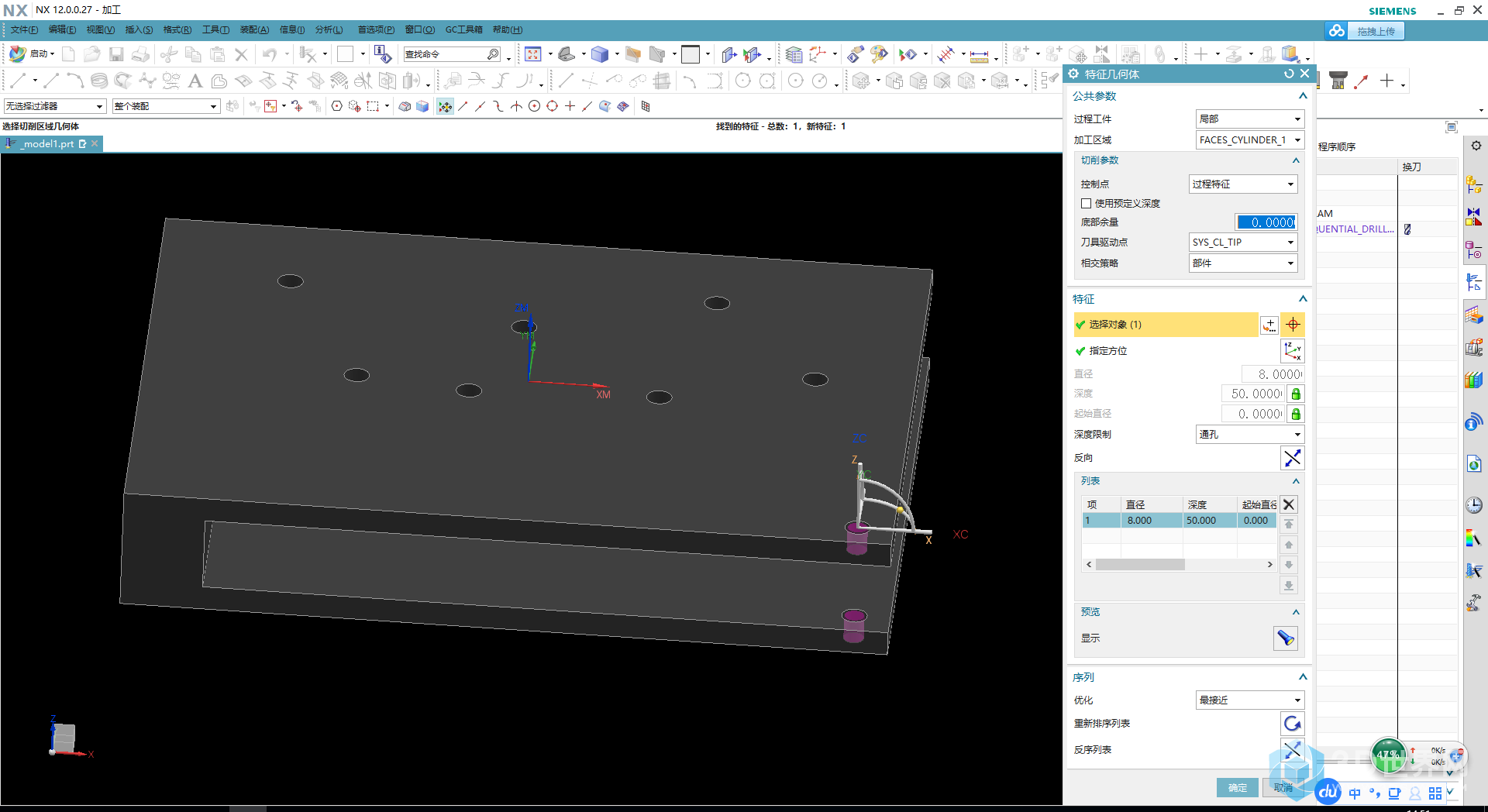
Task: Open the GC Toolkit menu
Action: tap(463, 29)
